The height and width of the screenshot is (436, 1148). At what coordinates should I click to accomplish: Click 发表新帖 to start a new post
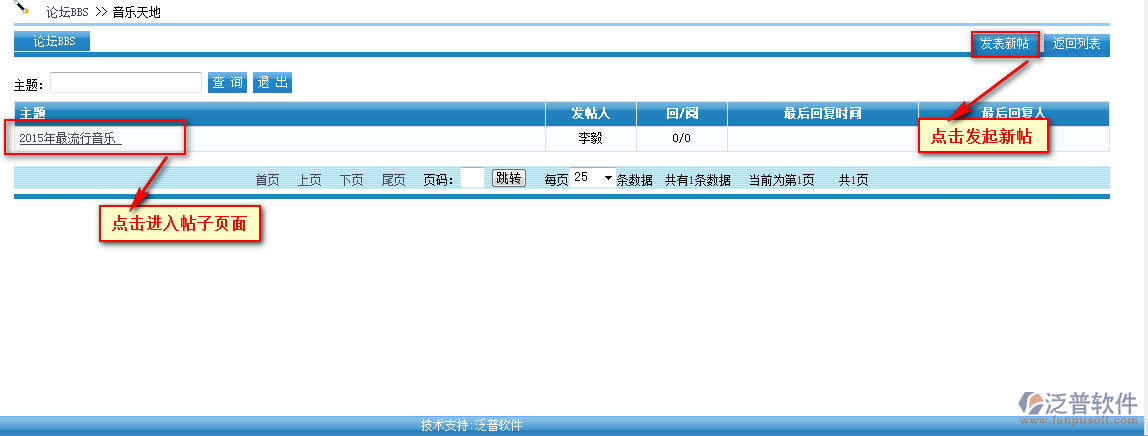point(1004,44)
